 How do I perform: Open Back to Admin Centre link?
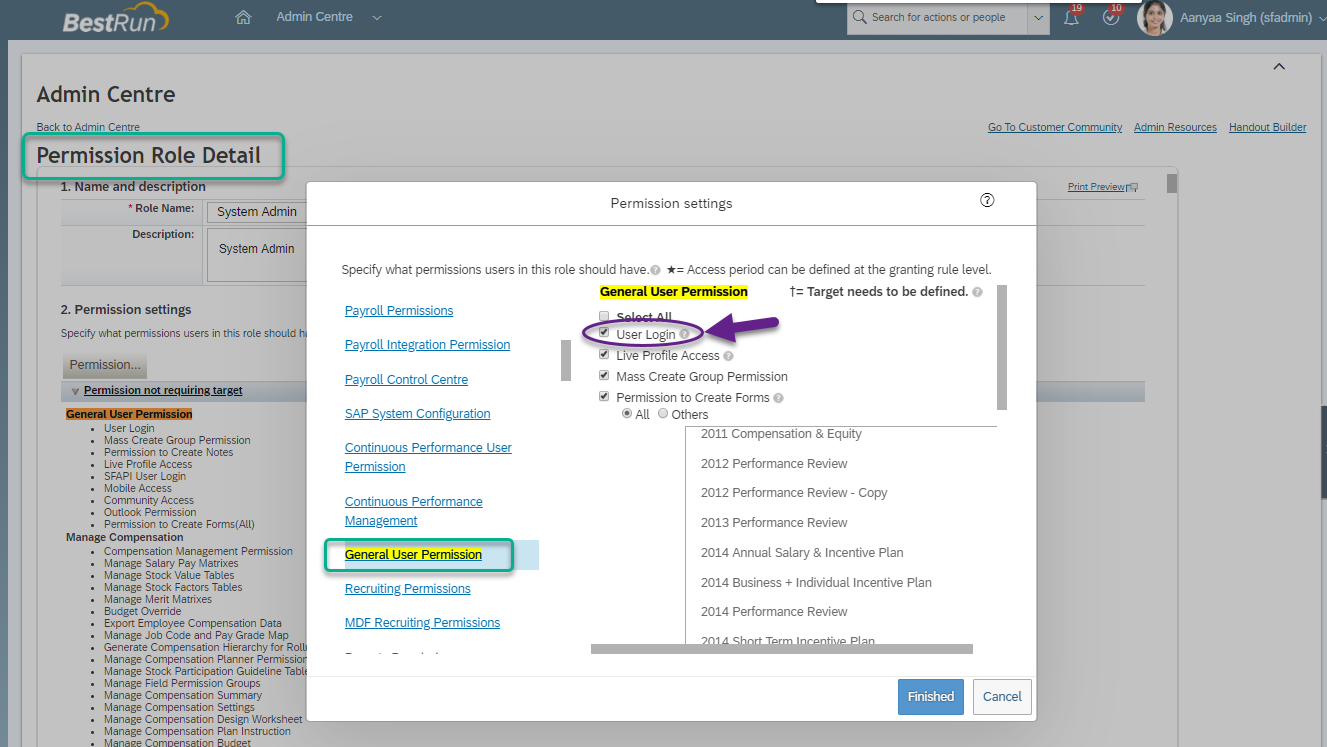coord(88,127)
